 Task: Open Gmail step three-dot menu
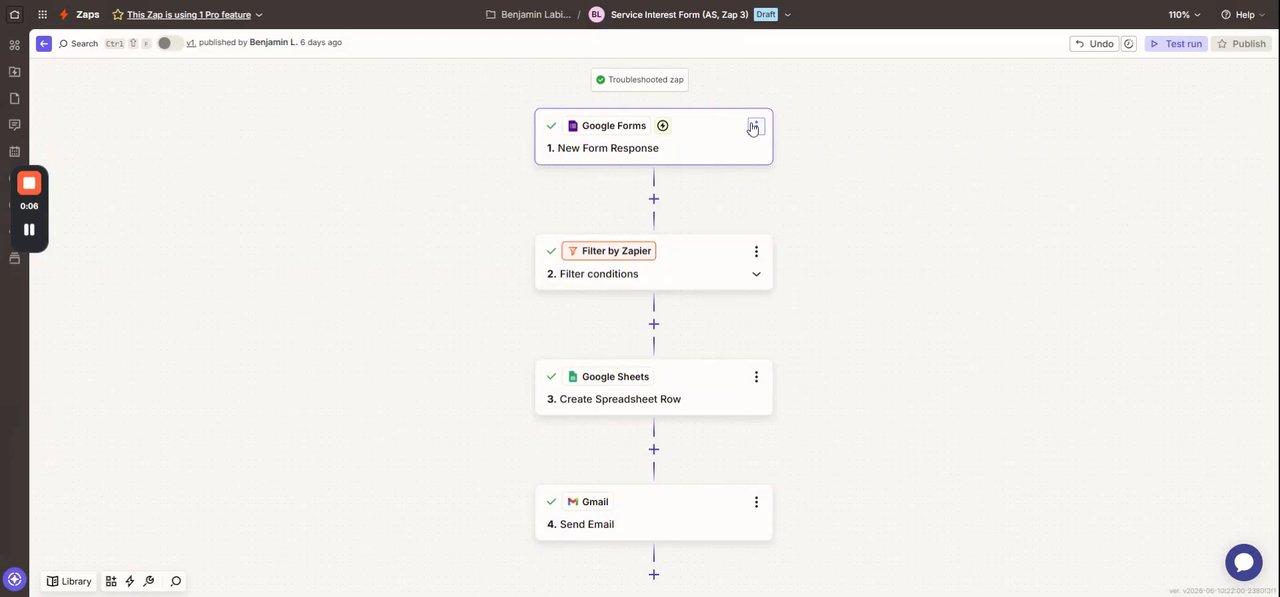click(756, 502)
